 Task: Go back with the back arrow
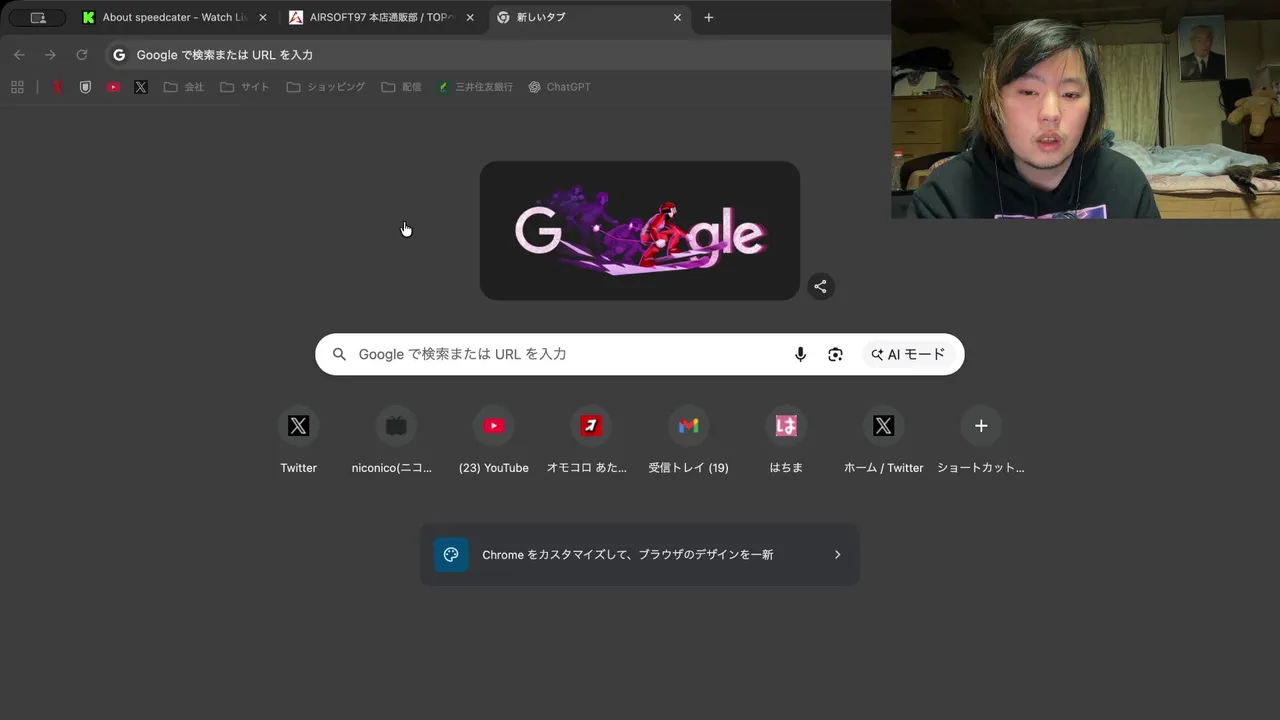point(19,55)
